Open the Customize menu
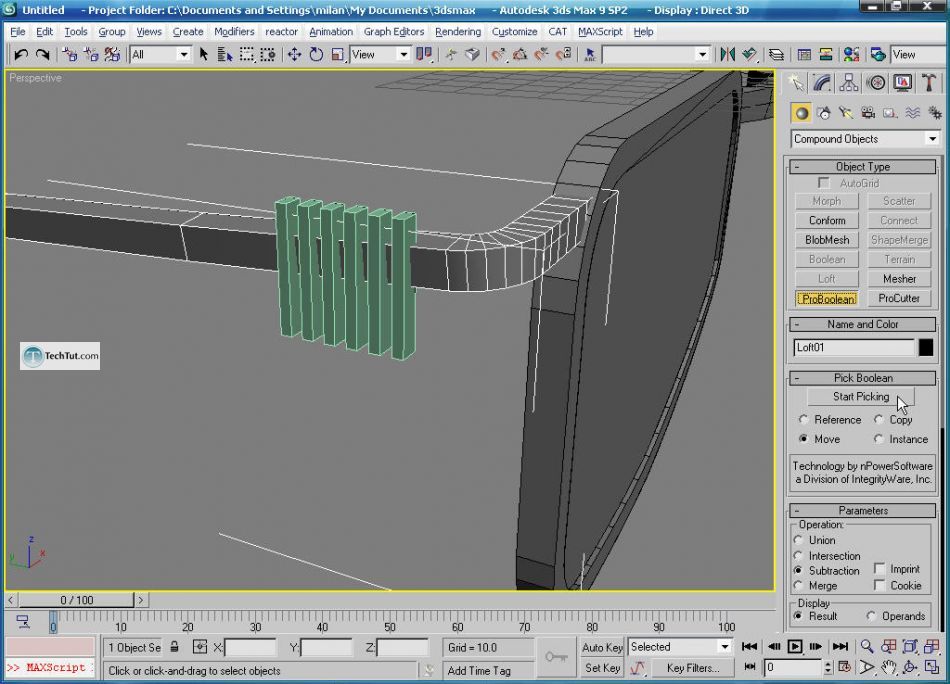The width and height of the screenshot is (950, 684). pos(514,32)
